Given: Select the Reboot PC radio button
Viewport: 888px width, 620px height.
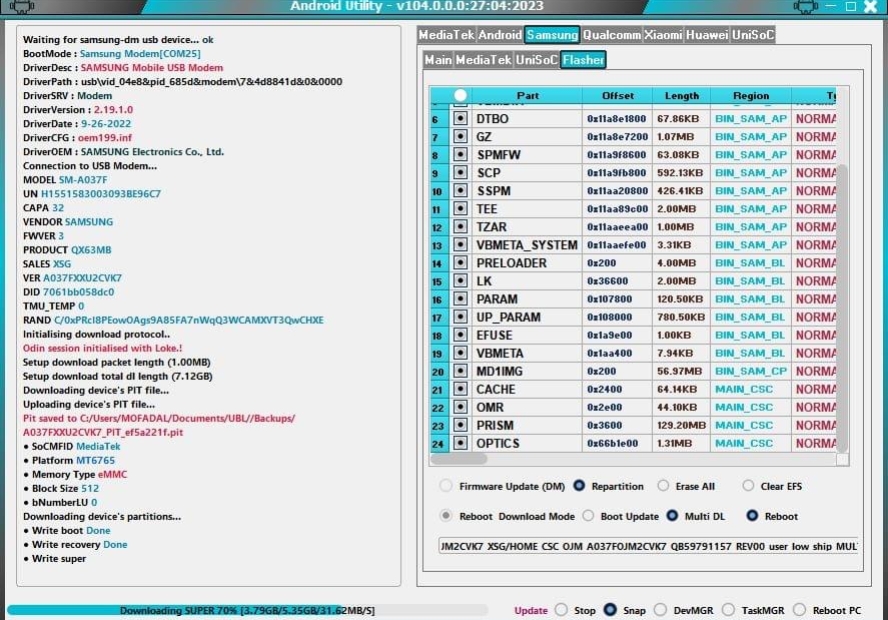Looking at the screenshot, I should coord(800,610).
